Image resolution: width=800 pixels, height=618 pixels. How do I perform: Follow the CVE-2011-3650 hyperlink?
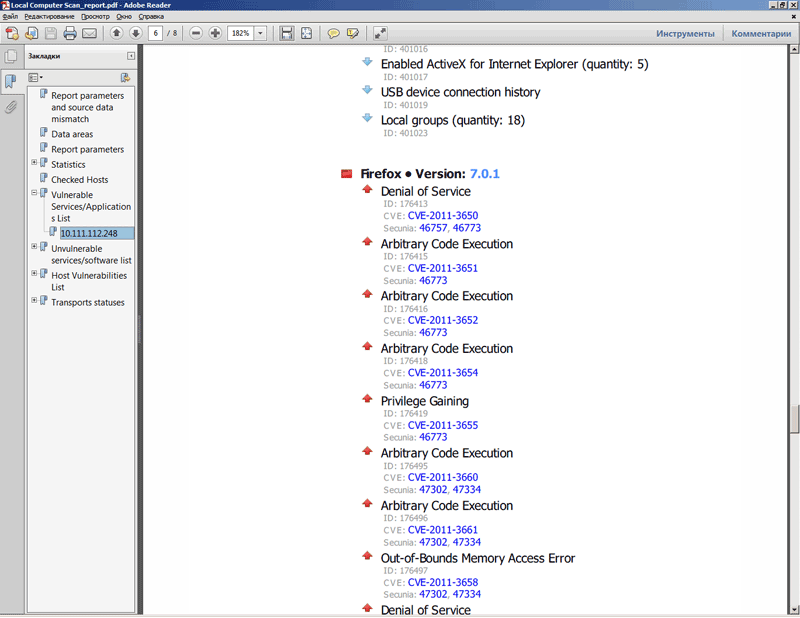click(x=443, y=215)
